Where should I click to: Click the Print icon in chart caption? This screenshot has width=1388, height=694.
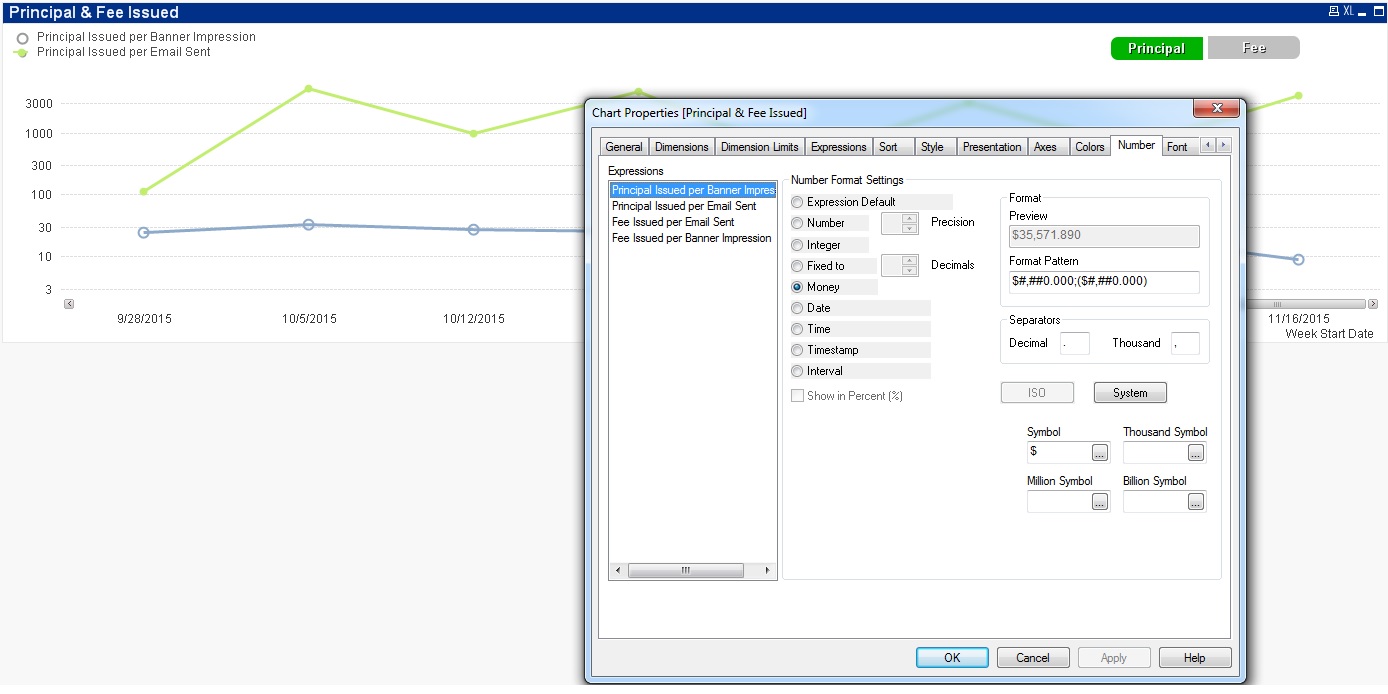1333,12
